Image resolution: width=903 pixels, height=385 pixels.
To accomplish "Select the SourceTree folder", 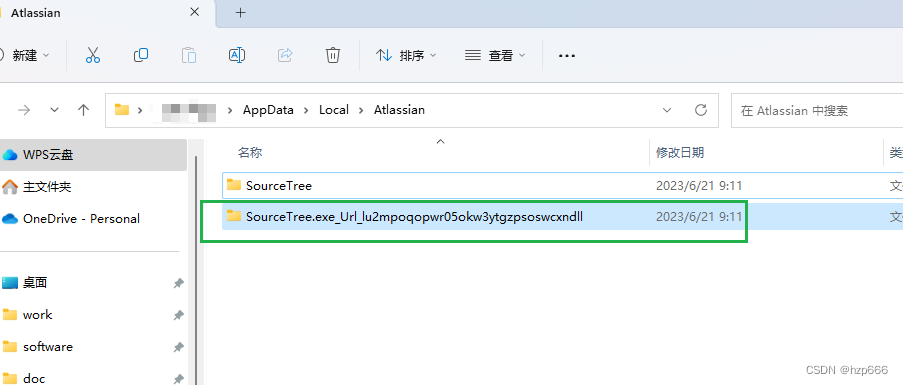I will point(562,185).
